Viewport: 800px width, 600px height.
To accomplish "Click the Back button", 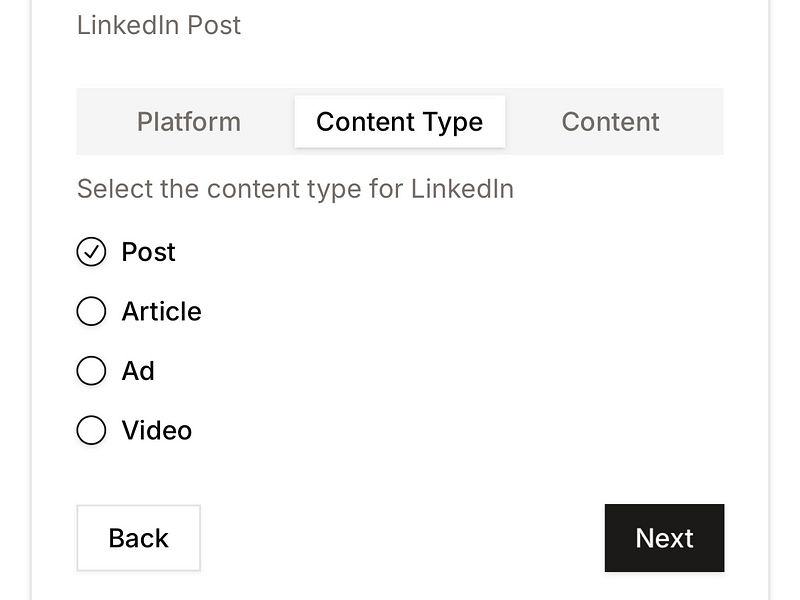I will [138, 538].
